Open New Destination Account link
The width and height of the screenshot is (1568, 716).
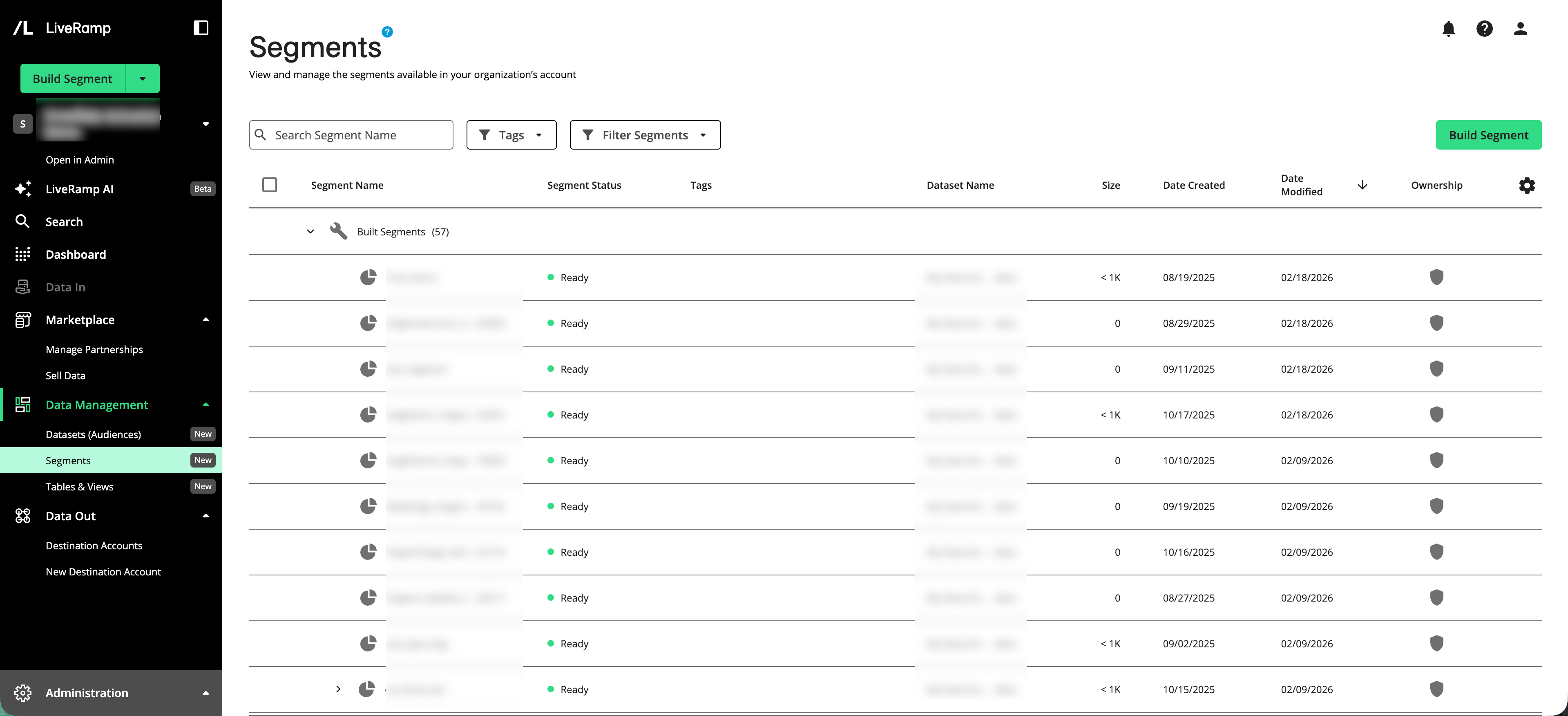[x=103, y=572]
